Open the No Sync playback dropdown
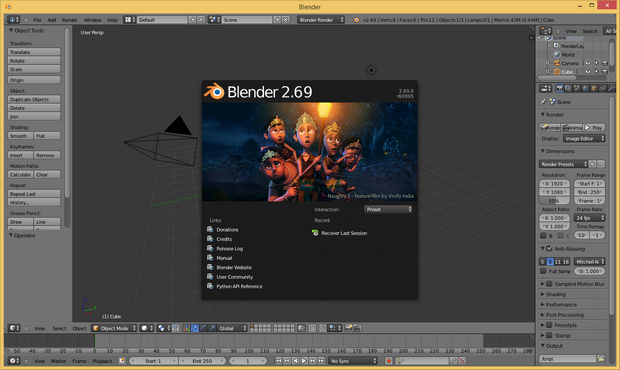The image size is (620, 370). click(x=353, y=361)
